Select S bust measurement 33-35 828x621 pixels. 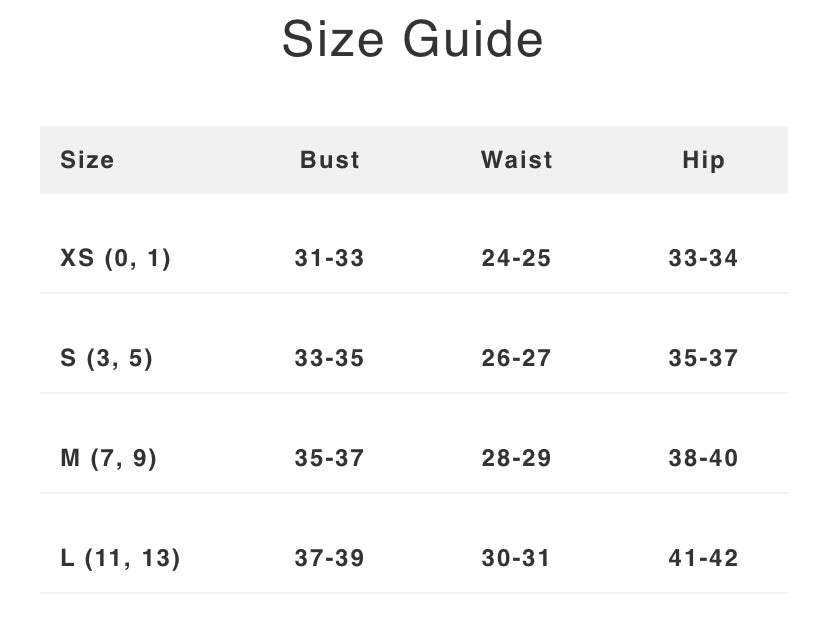(x=330, y=358)
